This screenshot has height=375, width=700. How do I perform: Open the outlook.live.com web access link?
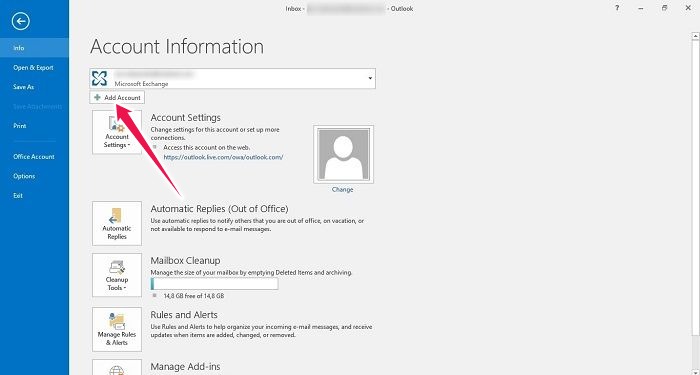click(223, 157)
